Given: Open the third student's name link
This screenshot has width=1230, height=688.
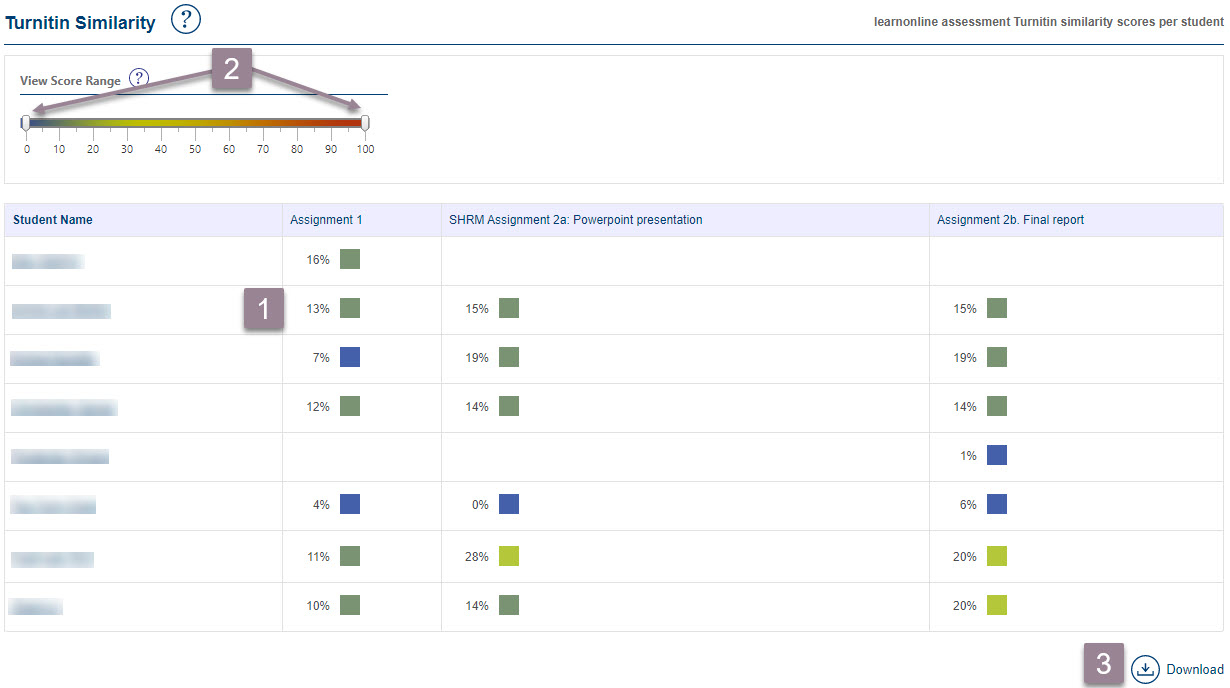Looking at the screenshot, I should click(54, 357).
